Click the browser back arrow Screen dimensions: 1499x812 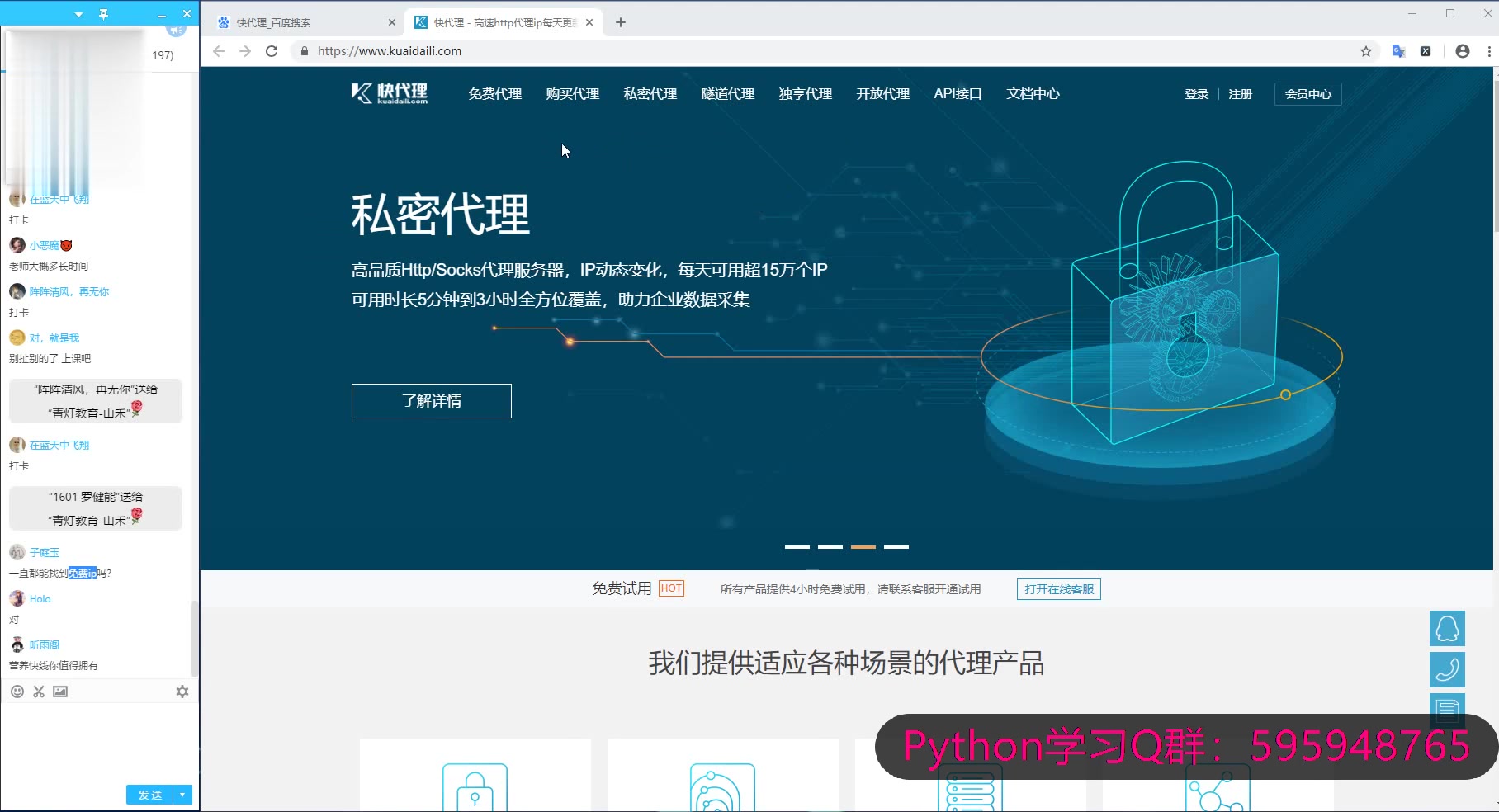pos(219,51)
